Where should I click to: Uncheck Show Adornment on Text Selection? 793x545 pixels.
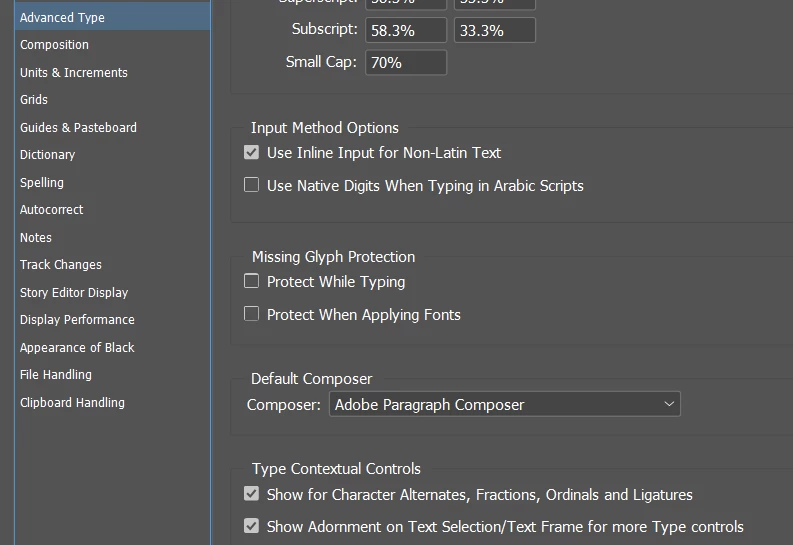(251, 526)
